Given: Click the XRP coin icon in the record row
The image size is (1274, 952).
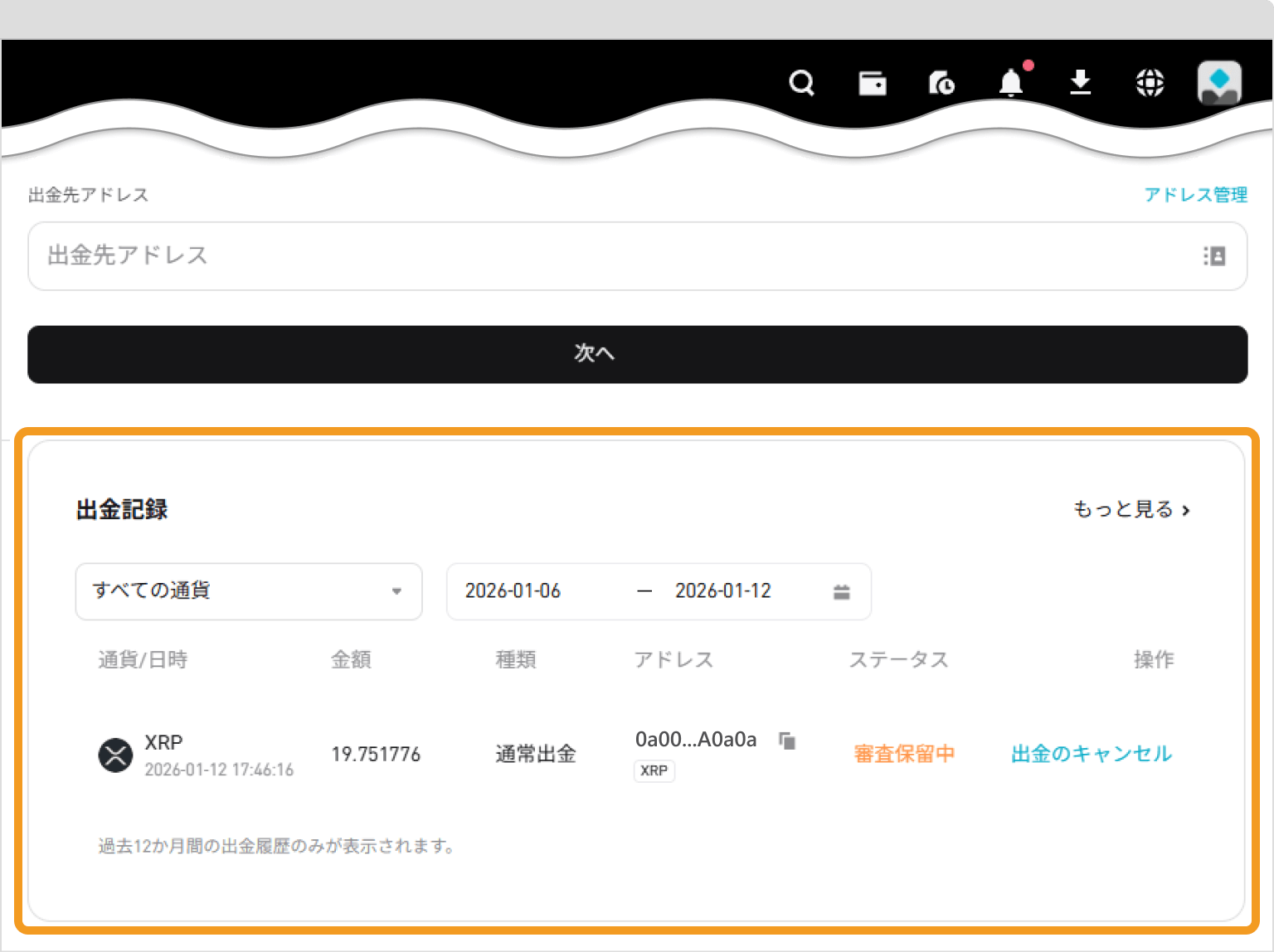Looking at the screenshot, I should 116,755.
